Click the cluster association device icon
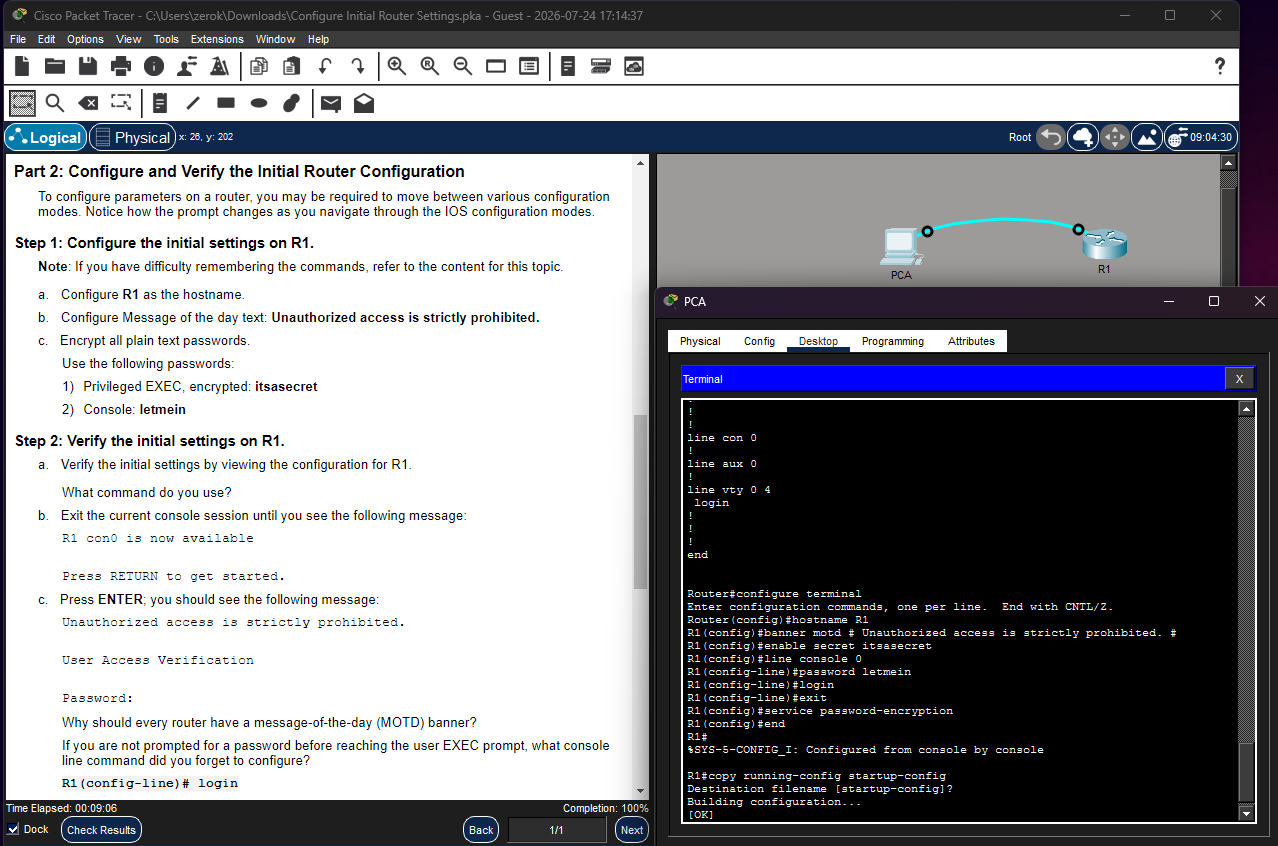The height and width of the screenshot is (846, 1278). 601,66
